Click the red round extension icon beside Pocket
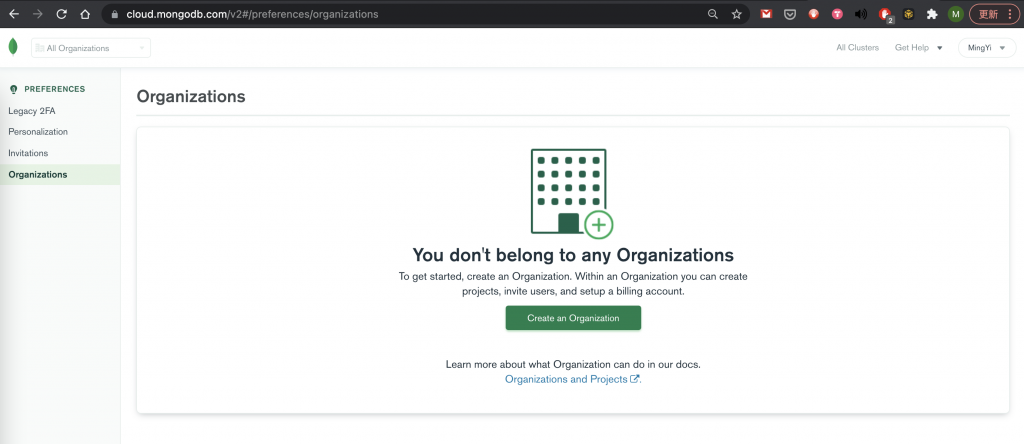The image size is (1024, 444). coord(813,14)
